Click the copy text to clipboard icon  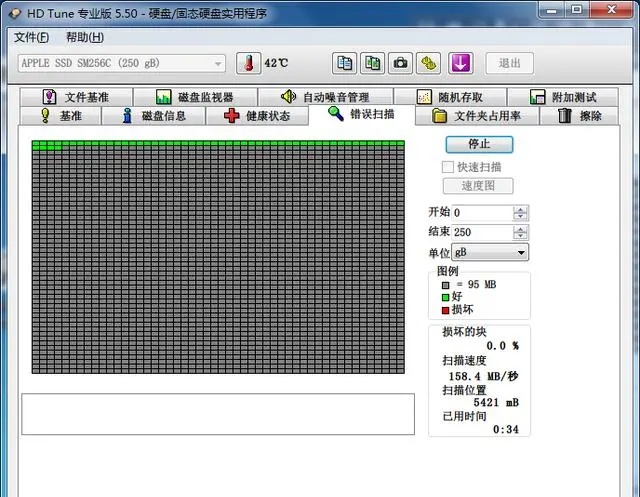(x=344, y=63)
